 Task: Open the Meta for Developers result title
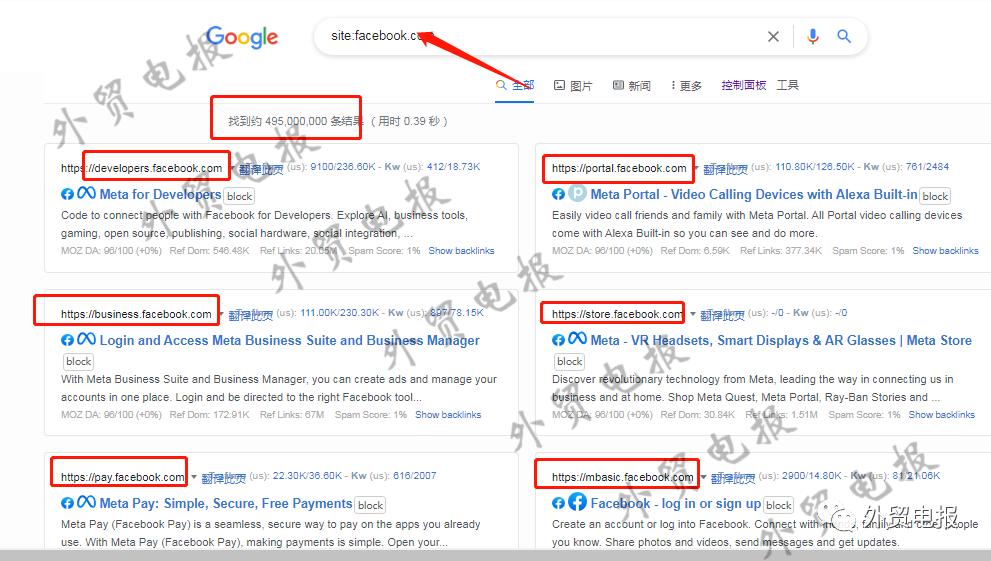tap(161, 194)
